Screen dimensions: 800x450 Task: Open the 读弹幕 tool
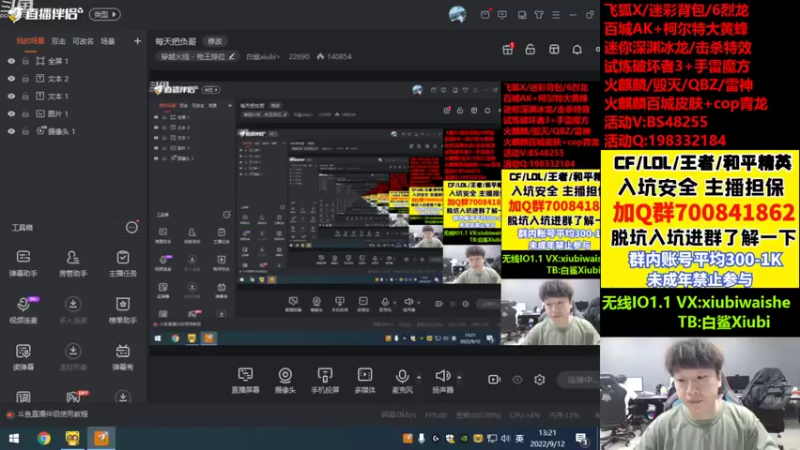click(x=23, y=357)
